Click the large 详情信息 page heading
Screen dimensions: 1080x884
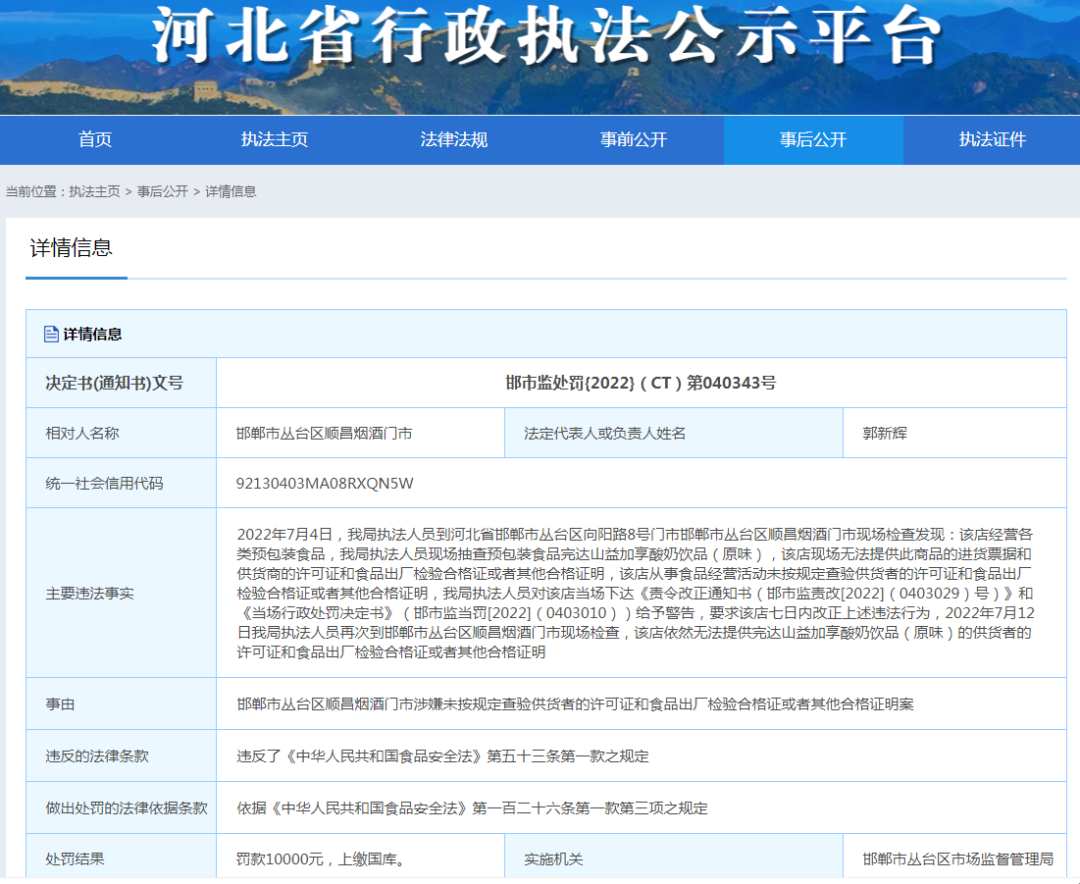click(x=71, y=248)
